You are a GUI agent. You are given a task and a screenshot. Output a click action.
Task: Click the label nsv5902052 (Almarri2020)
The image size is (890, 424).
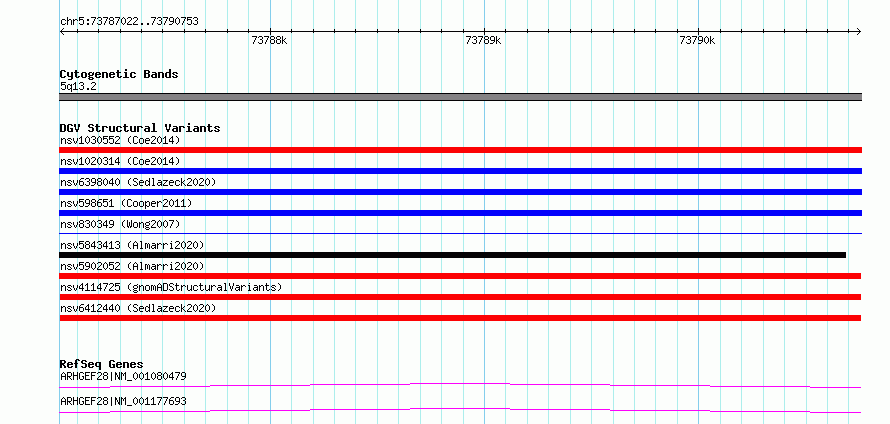pyautogui.click(x=132, y=266)
